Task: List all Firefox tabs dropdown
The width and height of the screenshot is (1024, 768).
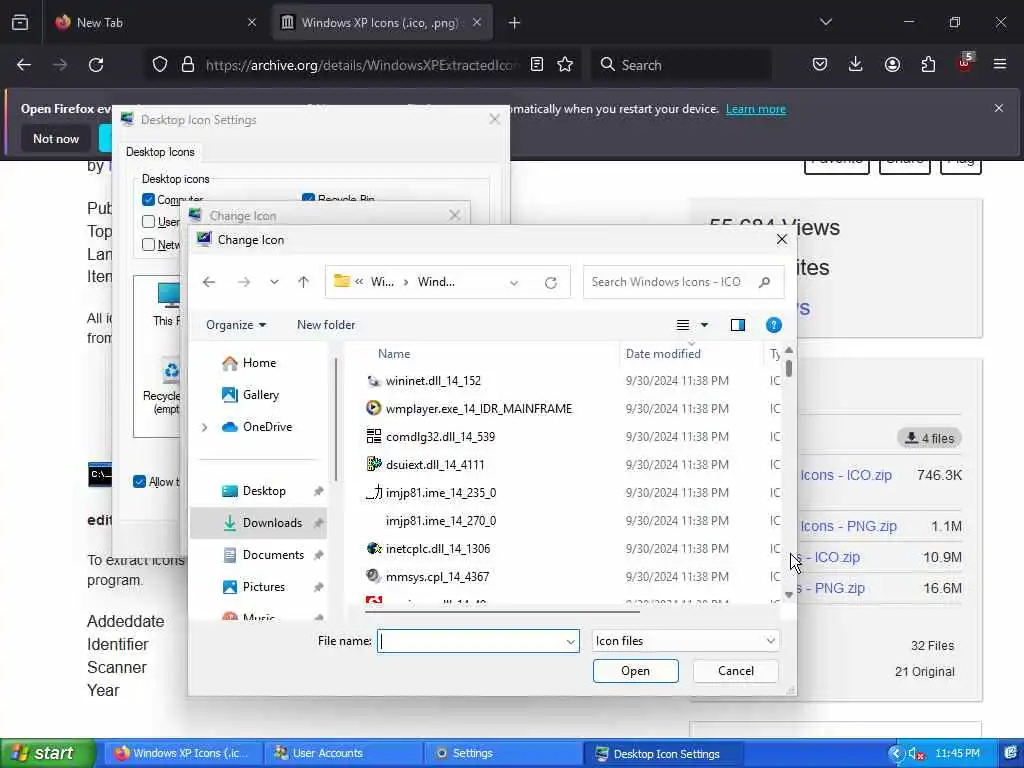Action: (825, 23)
